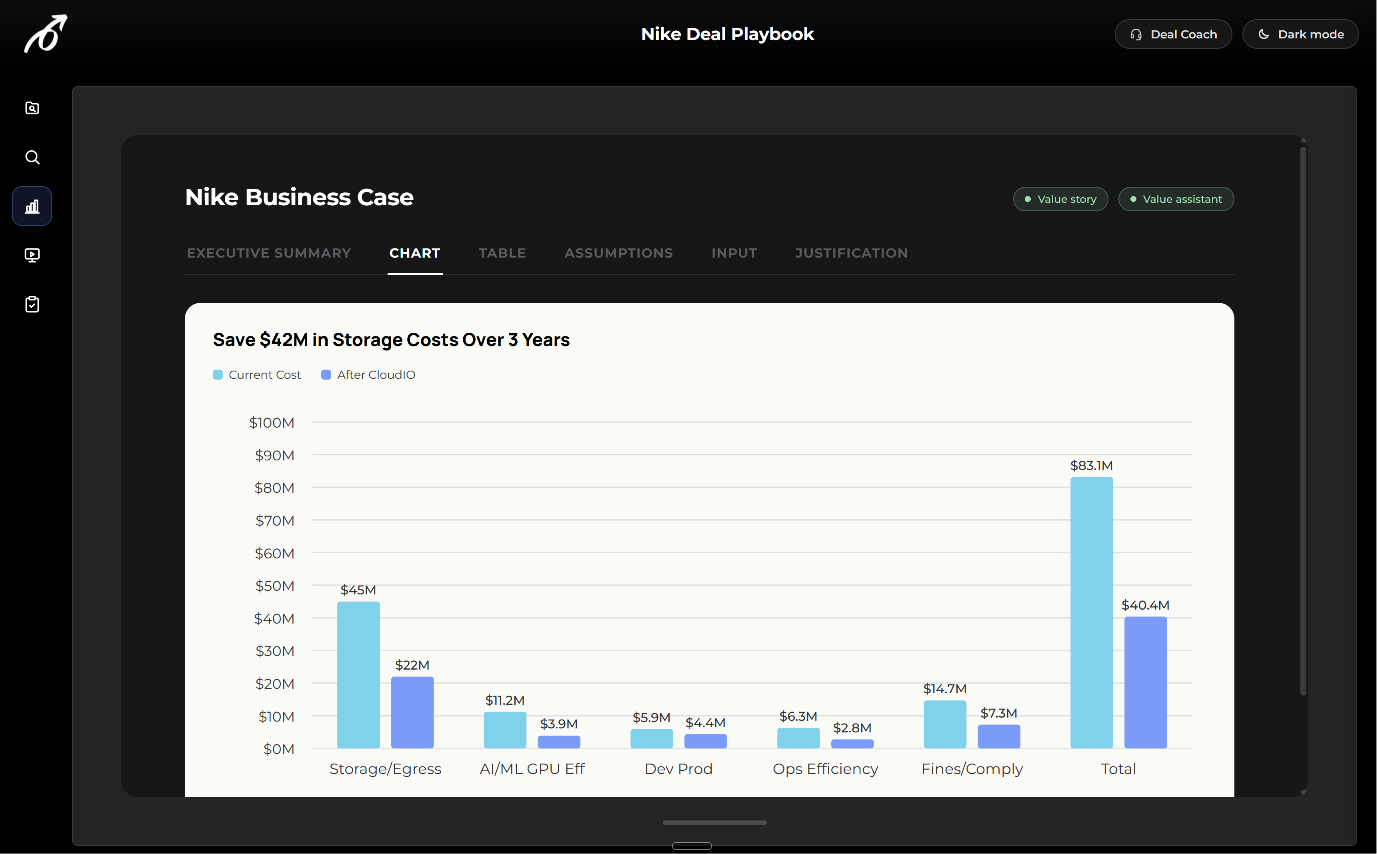The width and height of the screenshot is (1377, 854).
Task: Click the arrow logo in top-left corner
Action: [x=45, y=34]
